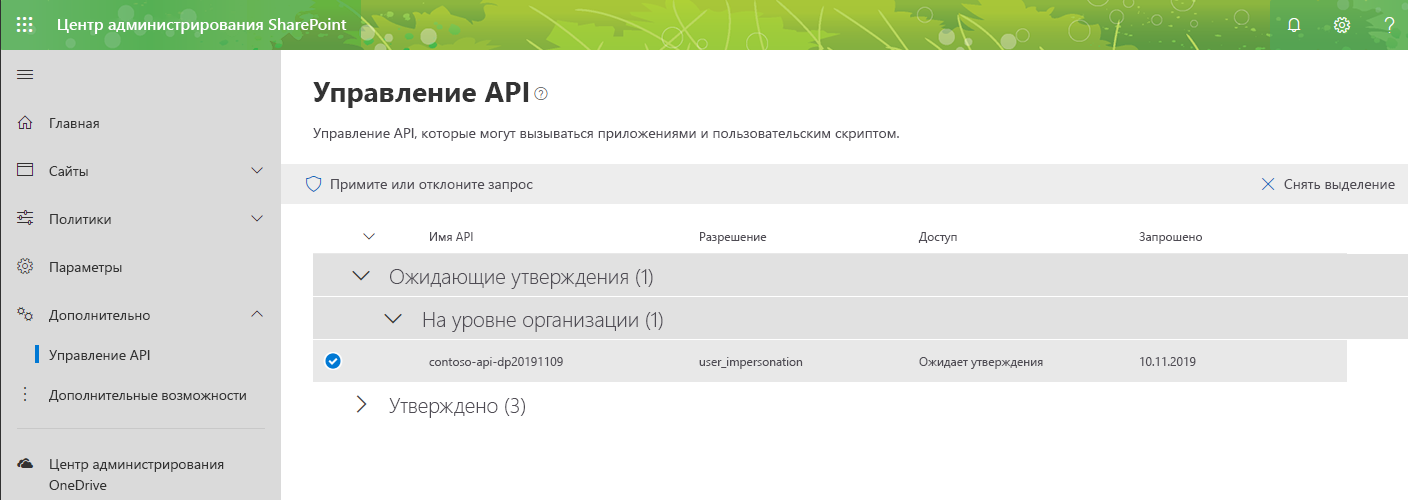Open the settings gear in header

[x=1342, y=25]
